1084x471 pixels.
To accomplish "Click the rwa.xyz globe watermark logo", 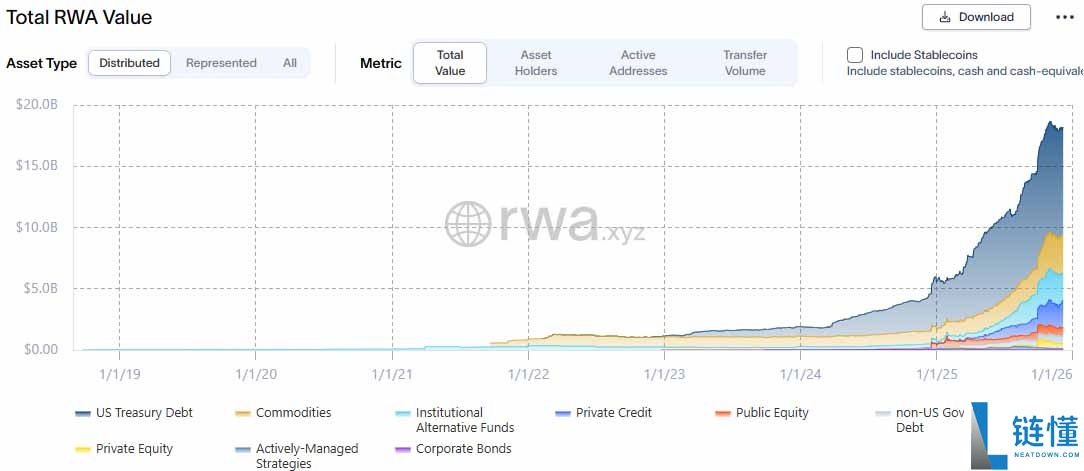I will tap(467, 223).
